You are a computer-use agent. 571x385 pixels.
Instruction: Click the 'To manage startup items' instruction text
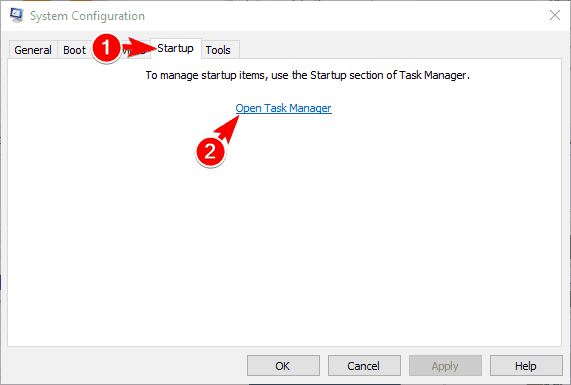coord(308,75)
